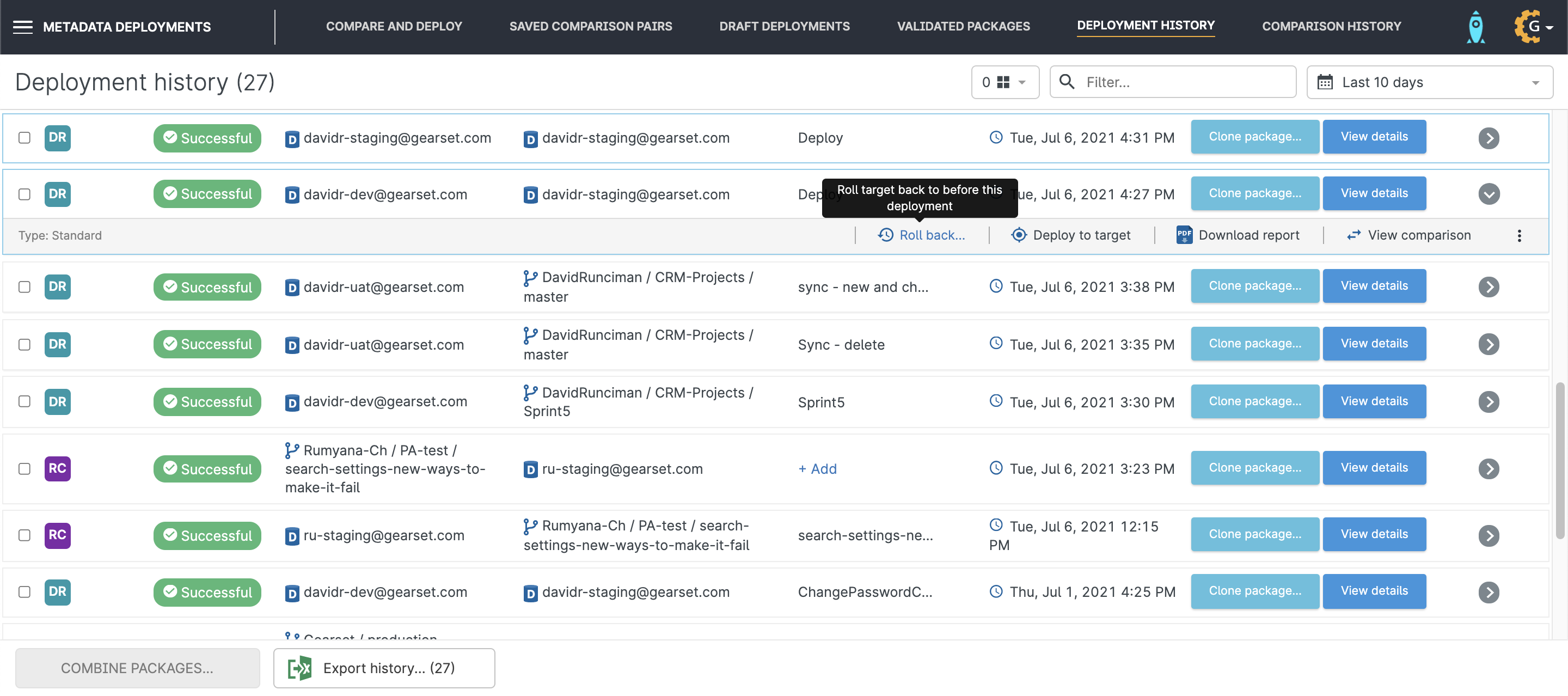
Task: Check the ChangePasswordC deployment row checkbox
Action: click(x=24, y=591)
